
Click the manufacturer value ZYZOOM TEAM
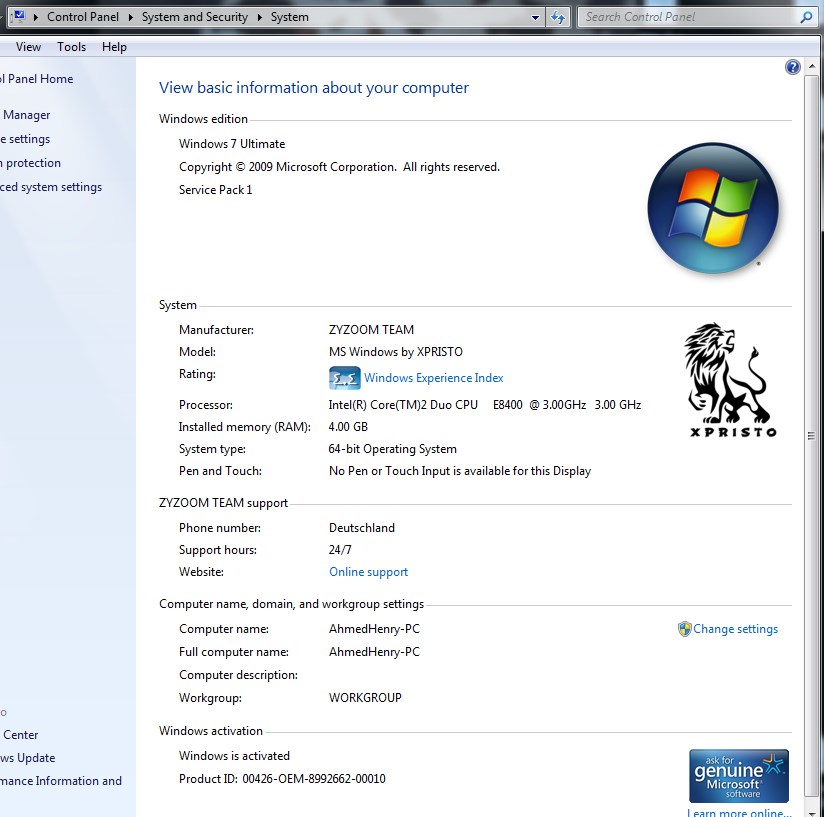371,329
